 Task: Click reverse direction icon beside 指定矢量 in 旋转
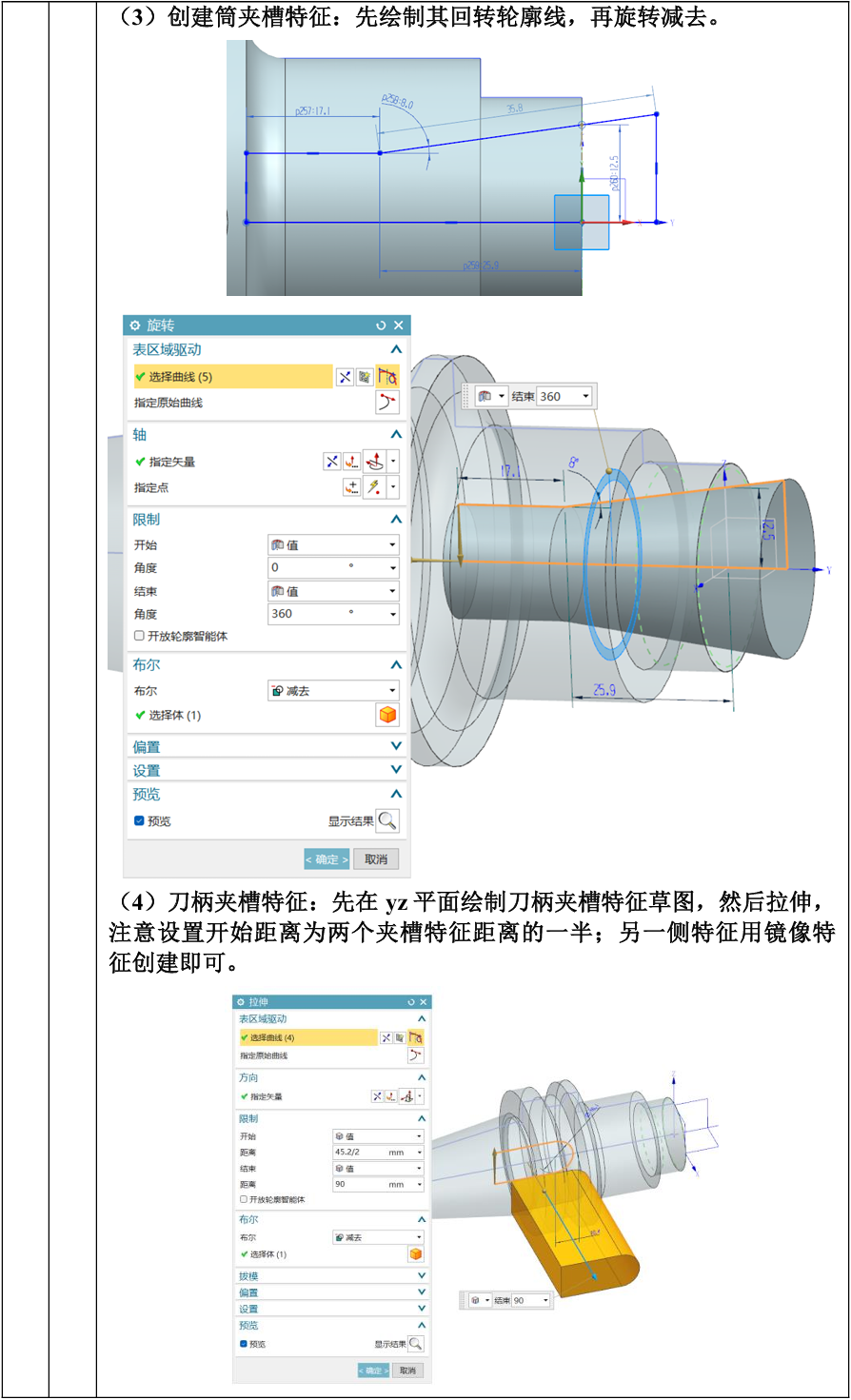click(x=331, y=462)
